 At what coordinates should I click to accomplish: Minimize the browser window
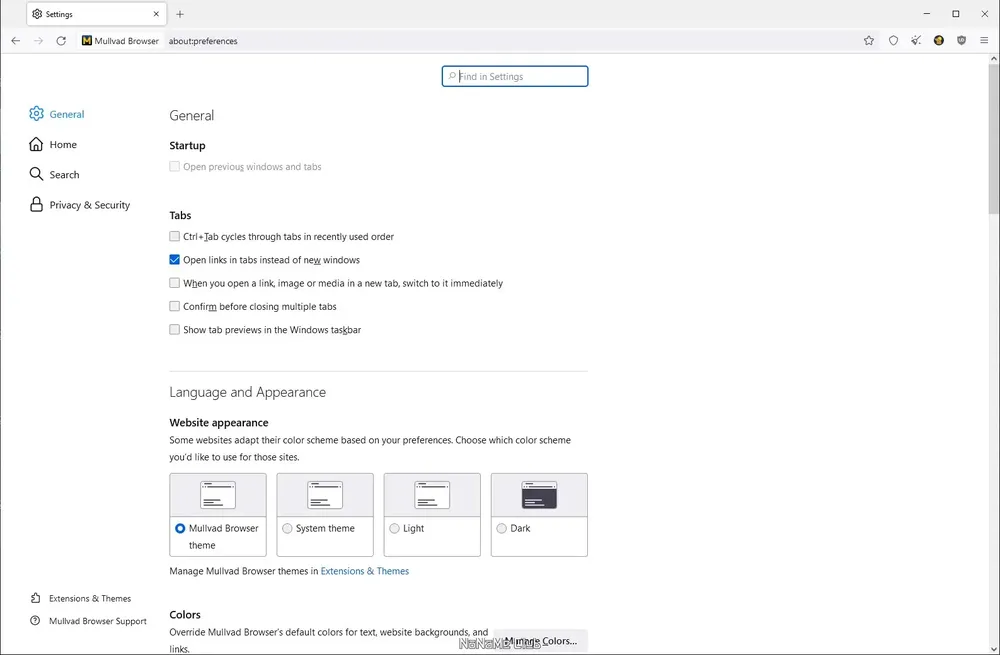click(x=927, y=13)
